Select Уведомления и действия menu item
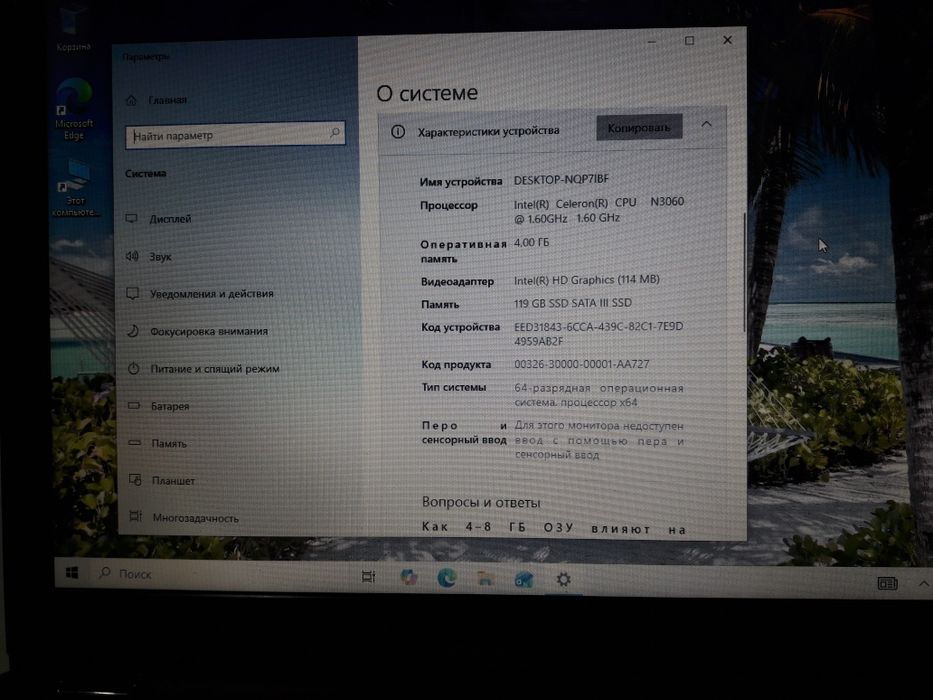The height and width of the screenshot is (700, 933). tap(212, 293)
